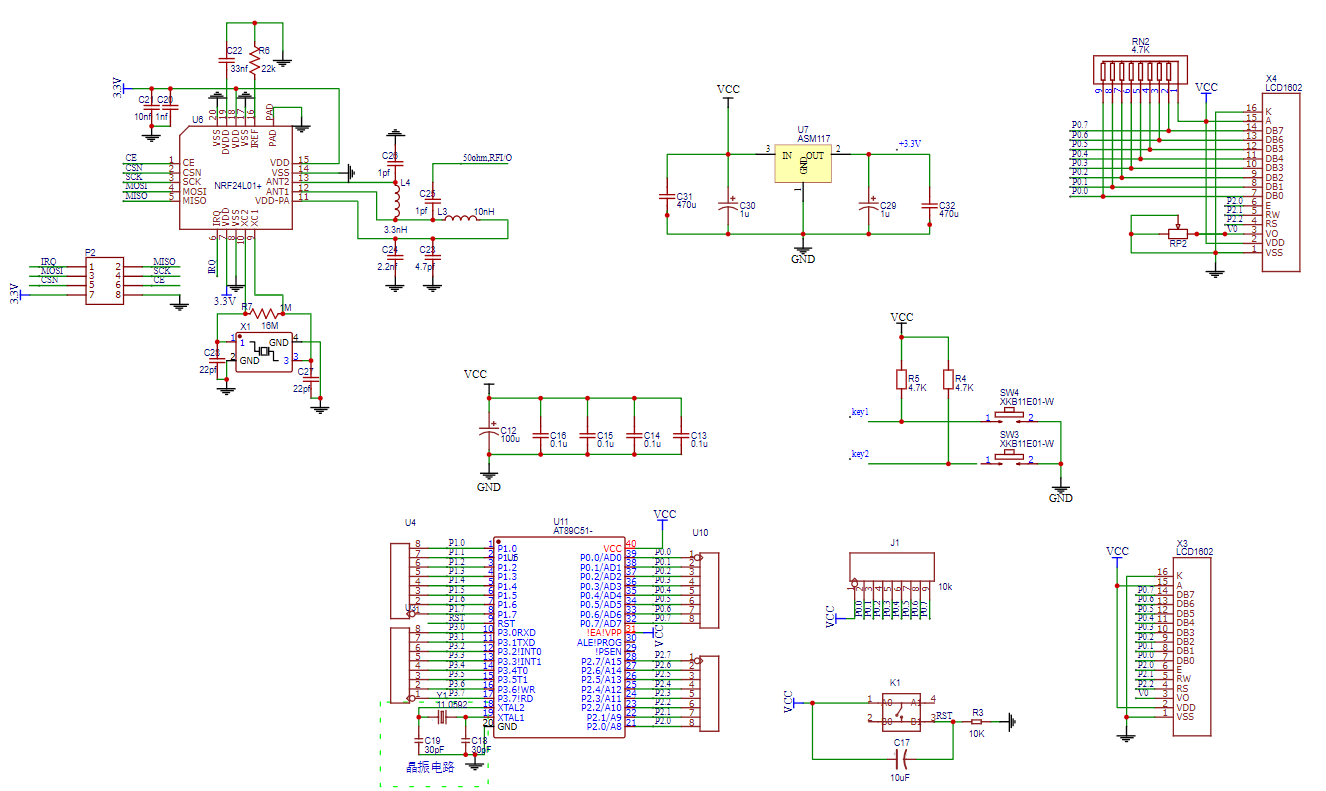
Task: Click the RST net label near R3
Action: pyautogui.click(x=945, y=714)
